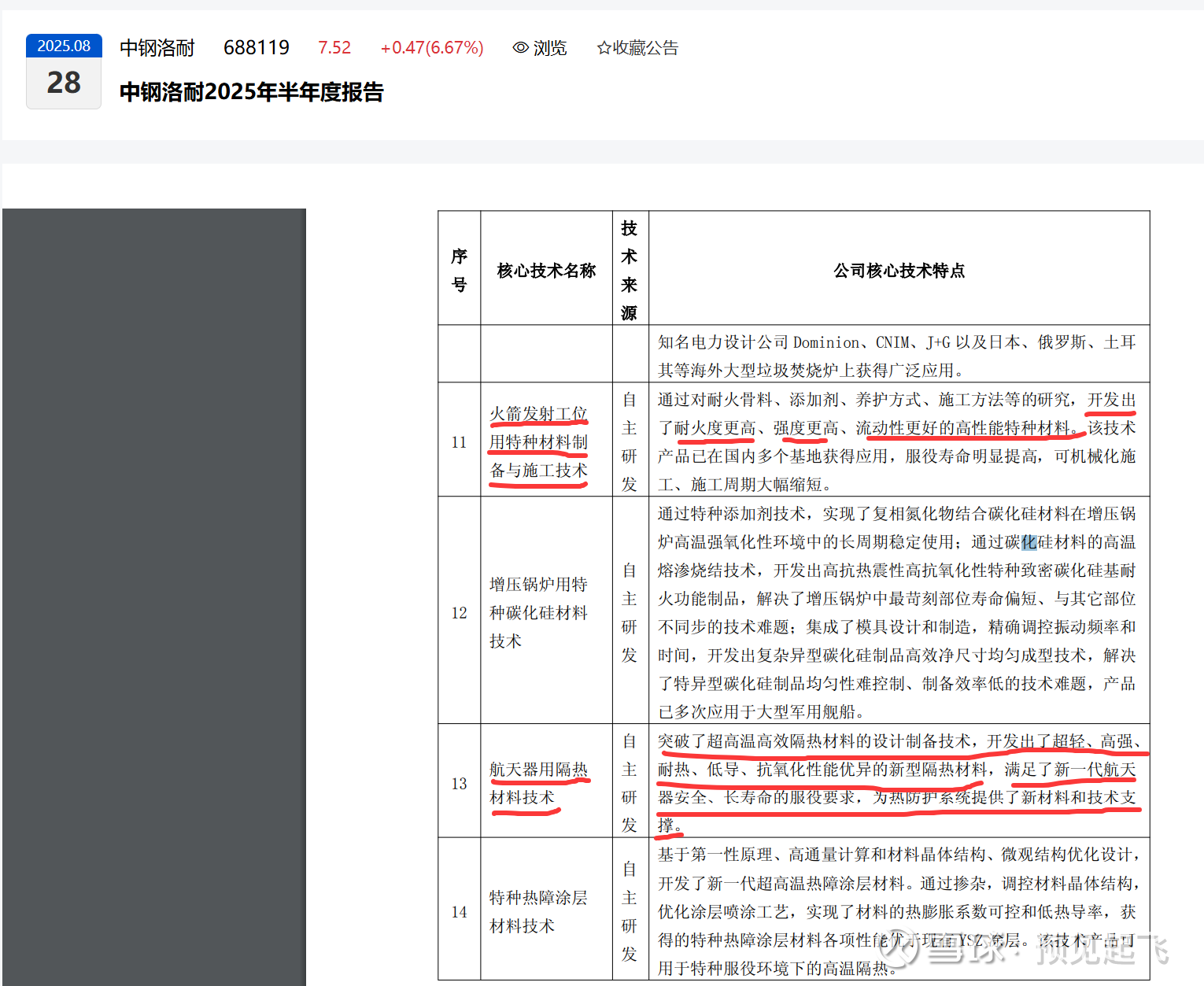1204x986 pixels.
Task: Click the star icon to favorite announcement
Action: tap(604, 48)
